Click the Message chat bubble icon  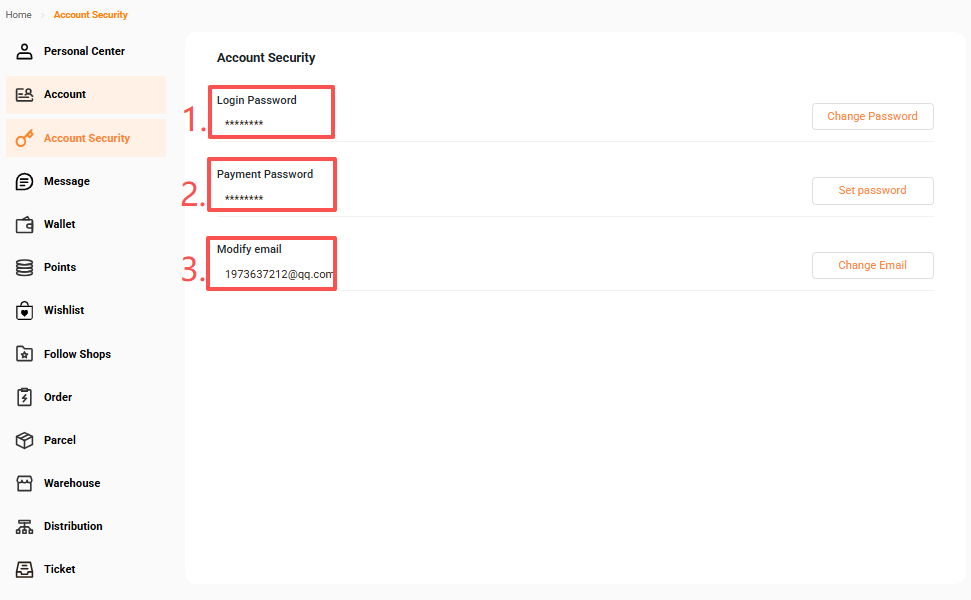(x=25, y=181)
